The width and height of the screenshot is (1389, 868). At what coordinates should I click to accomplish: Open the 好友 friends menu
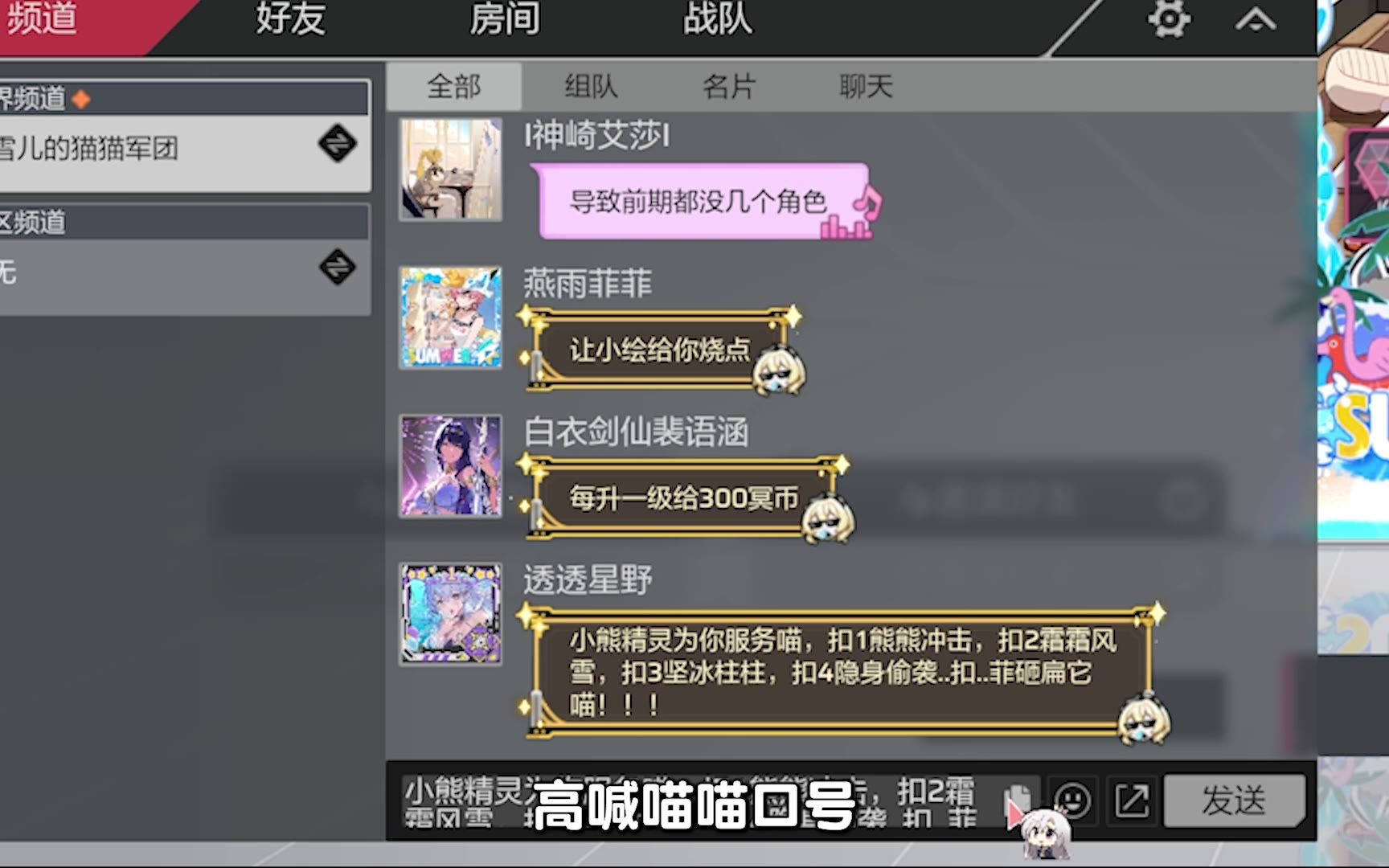[x=291, y=19]
